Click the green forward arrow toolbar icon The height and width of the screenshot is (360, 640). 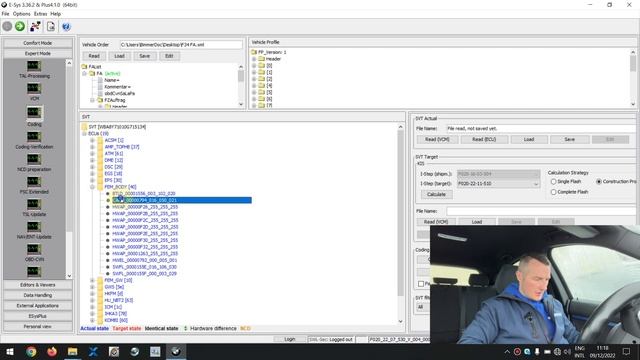(20, 27)
